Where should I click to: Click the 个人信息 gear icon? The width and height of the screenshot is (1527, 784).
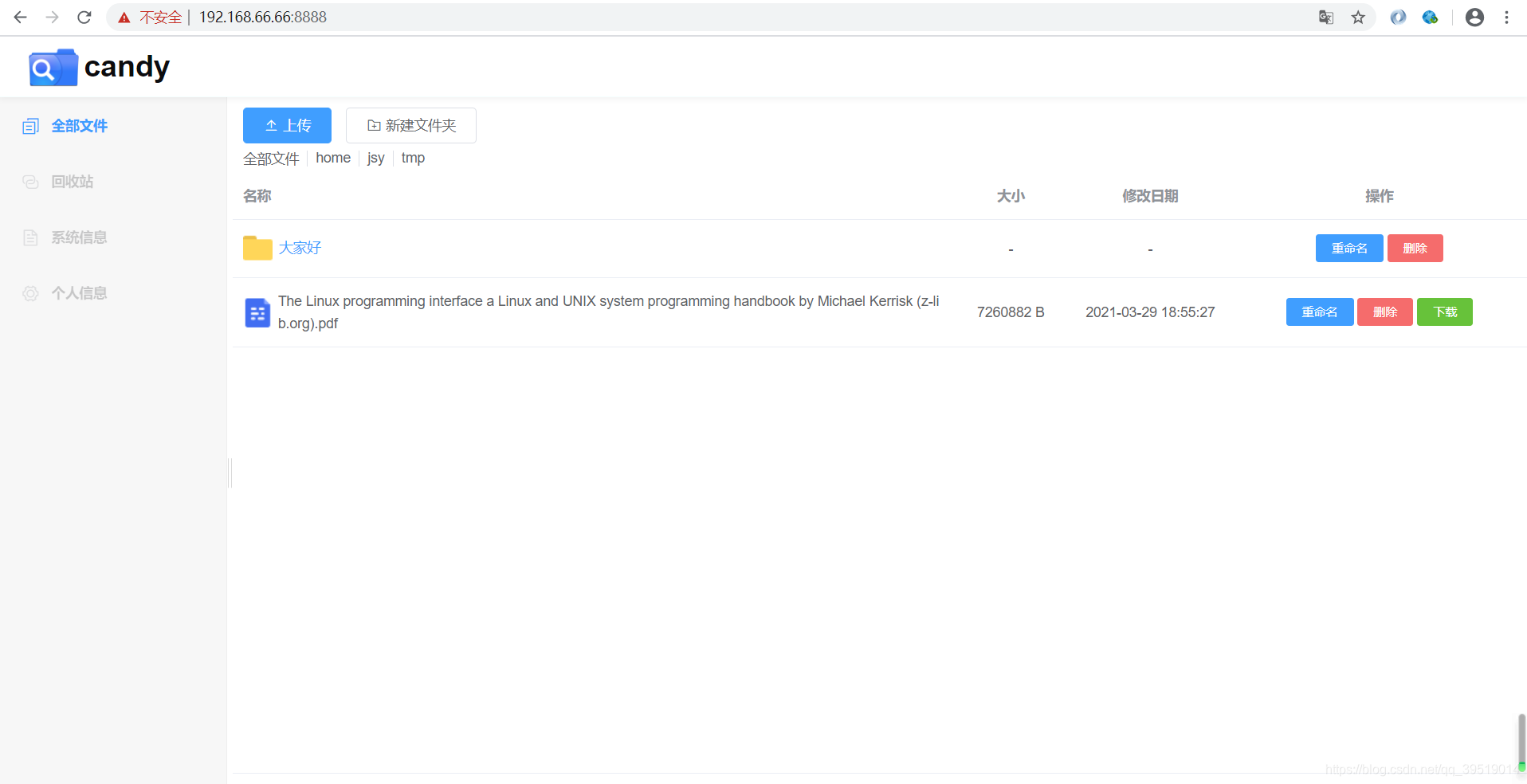[30, 293]
